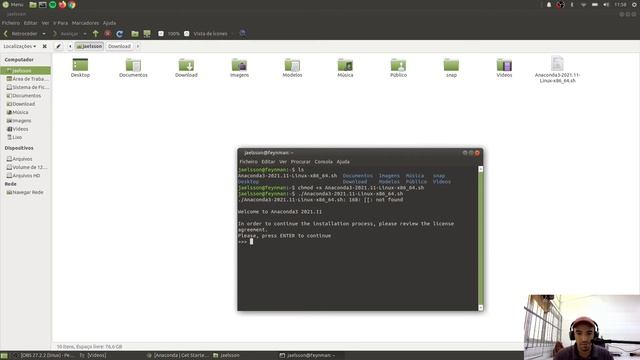This screenshot has height=360, width=640.
Task: Select Documentos folder icon
Action: [x=133, y=68]
